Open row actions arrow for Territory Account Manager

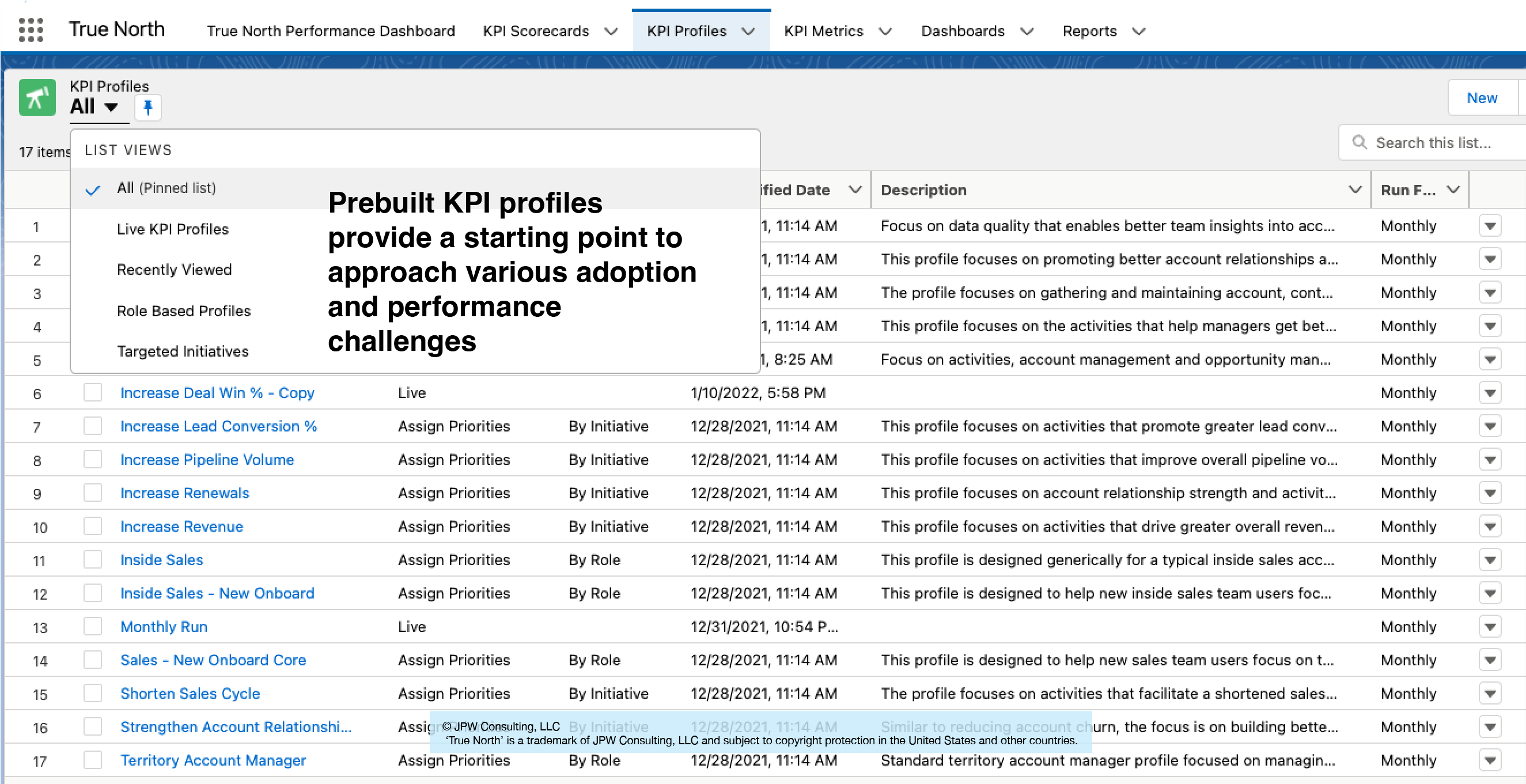1490,760
